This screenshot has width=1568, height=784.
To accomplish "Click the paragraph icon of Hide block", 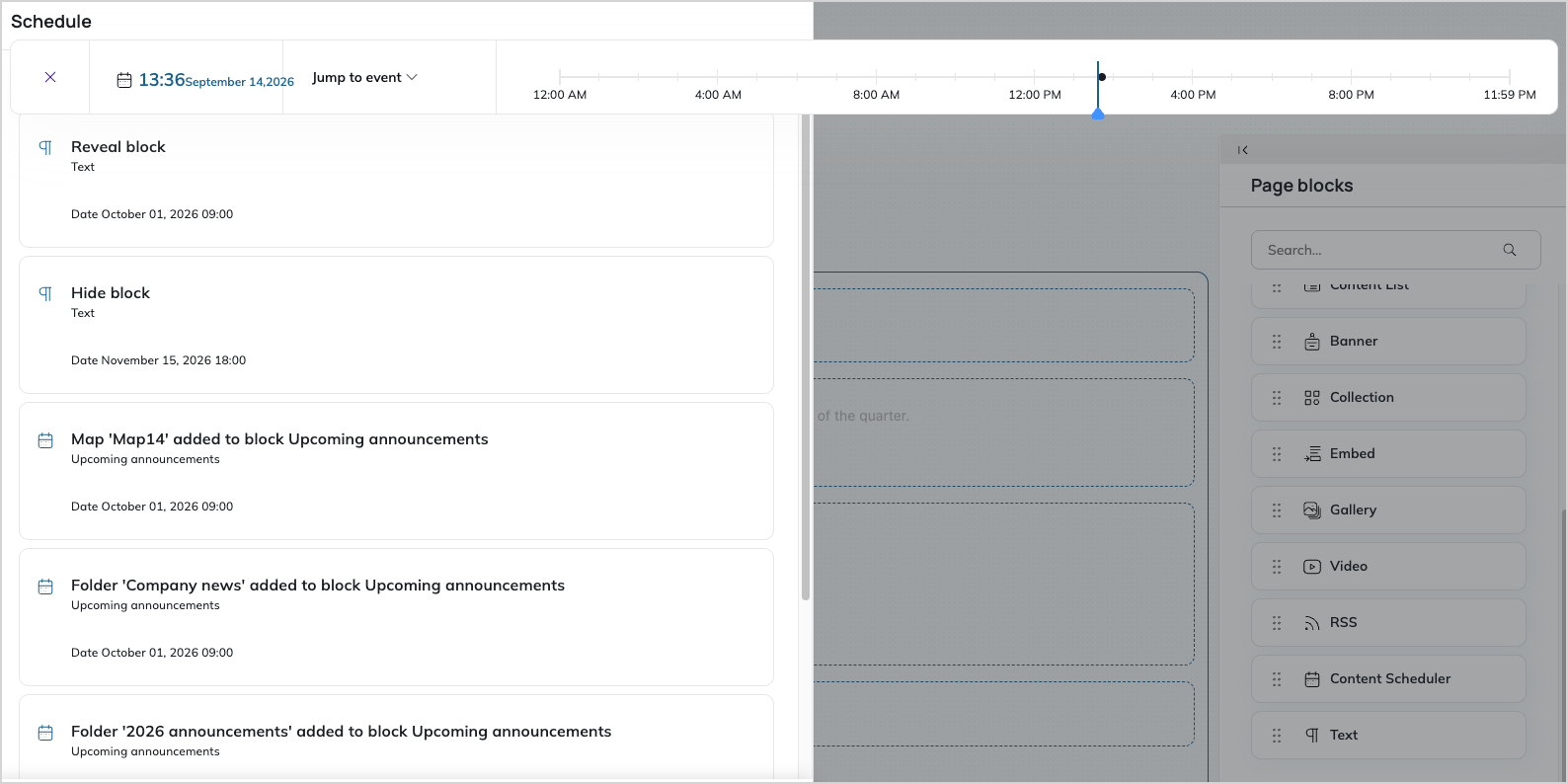I will point(45,293).
